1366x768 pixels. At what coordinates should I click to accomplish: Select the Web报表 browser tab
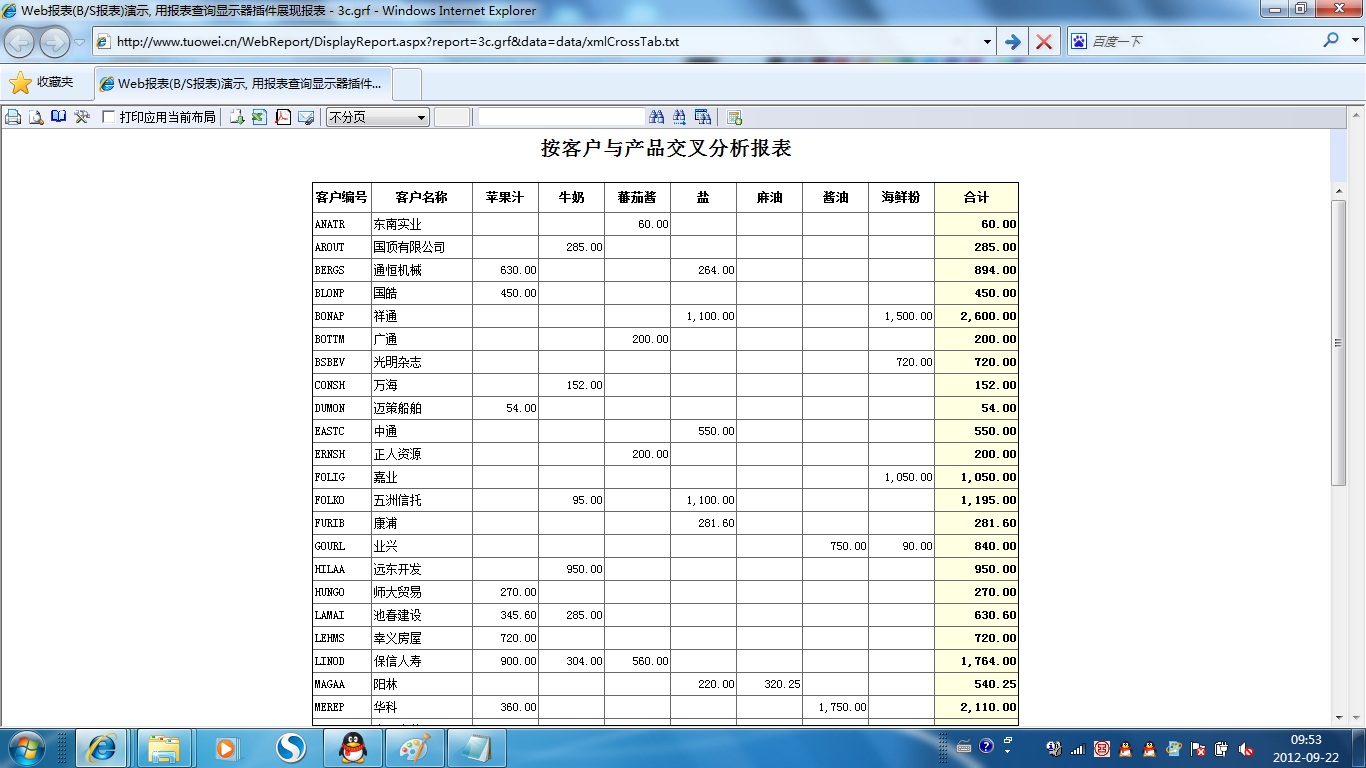pyautogui.click(x=243, y=83)
